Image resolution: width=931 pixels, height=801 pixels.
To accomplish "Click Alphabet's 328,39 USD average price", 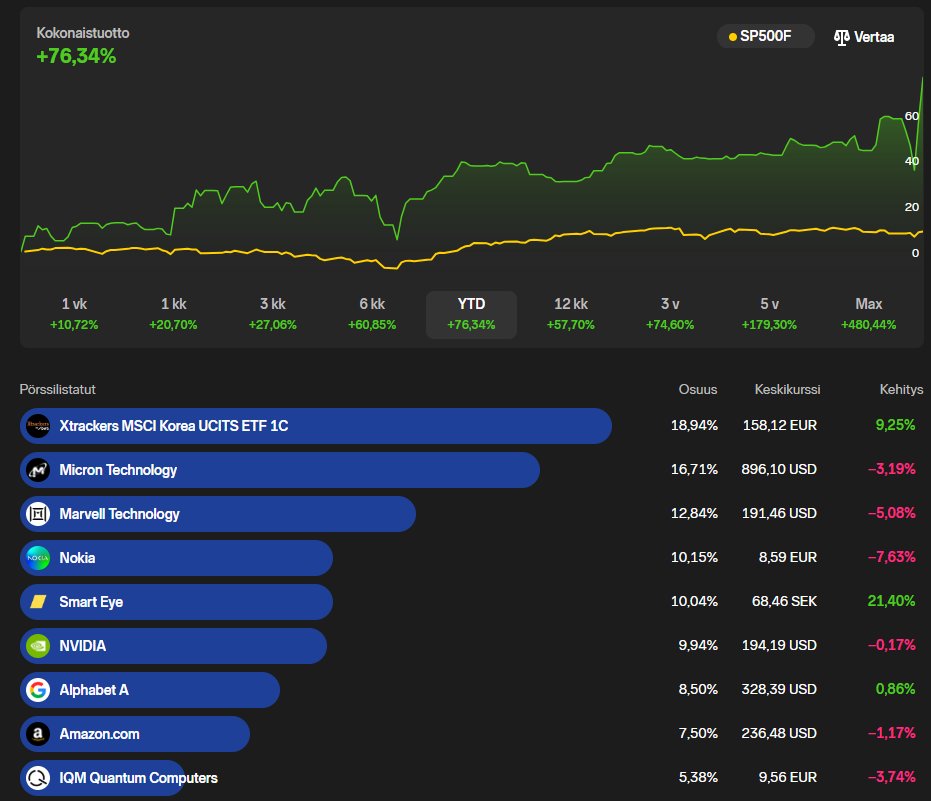I will click(x=779, y=689).
